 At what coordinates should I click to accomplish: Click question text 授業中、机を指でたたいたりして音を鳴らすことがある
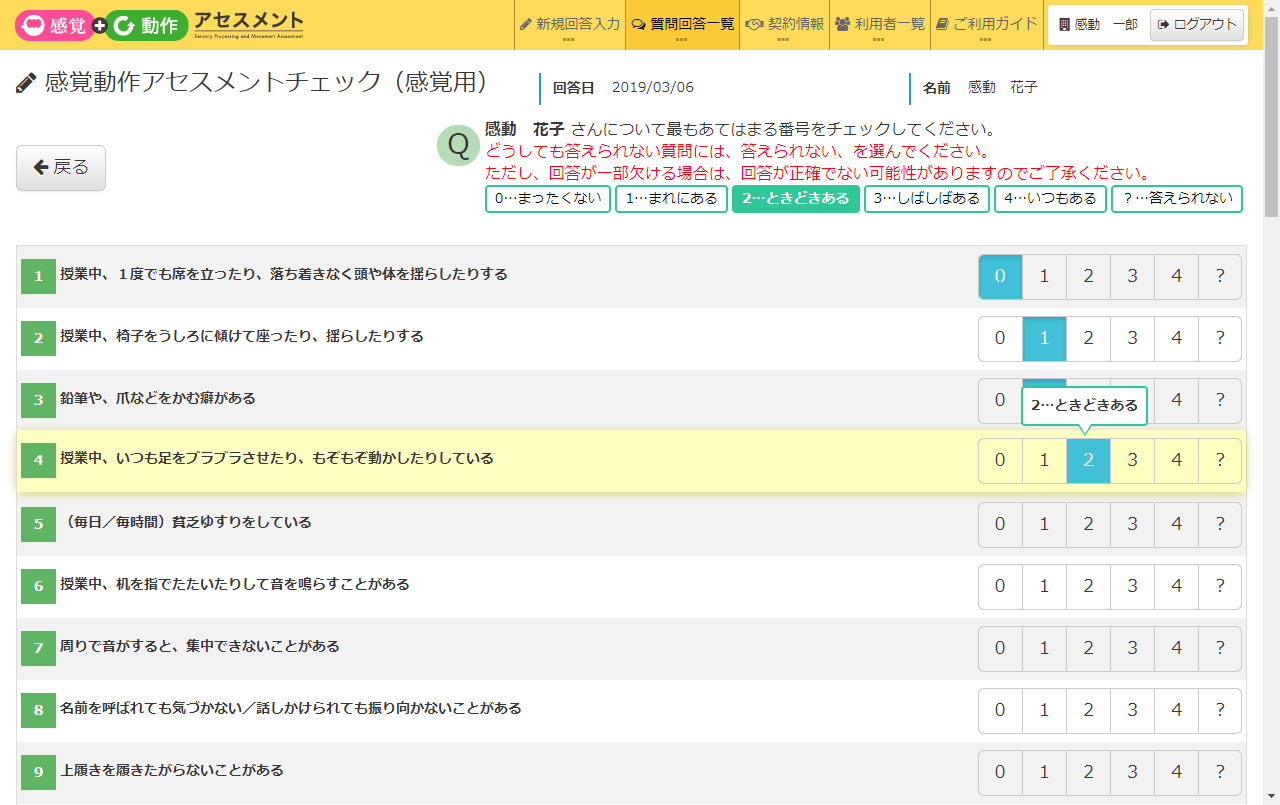point(235,584)
